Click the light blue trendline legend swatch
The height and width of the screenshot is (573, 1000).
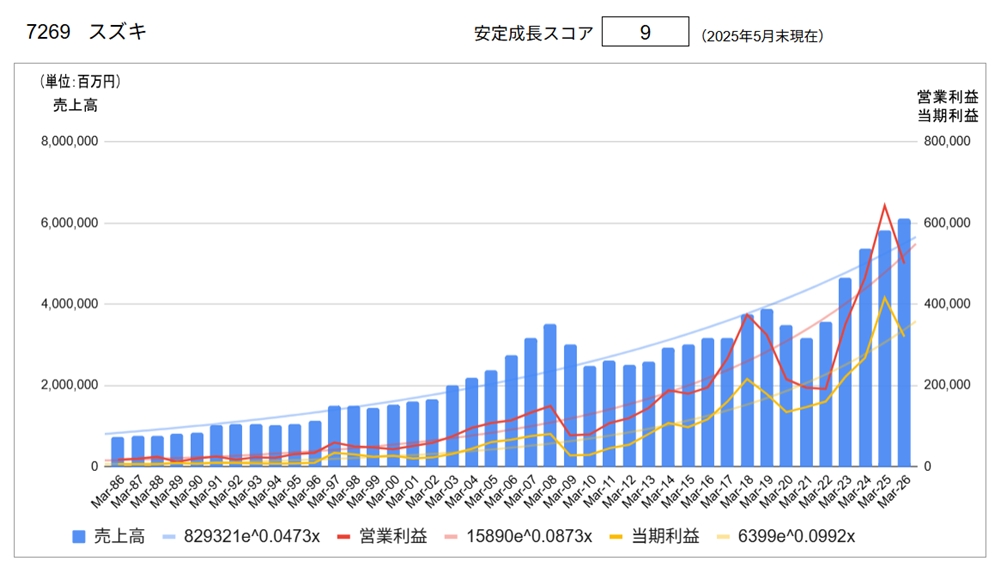[x=169, y=537]
